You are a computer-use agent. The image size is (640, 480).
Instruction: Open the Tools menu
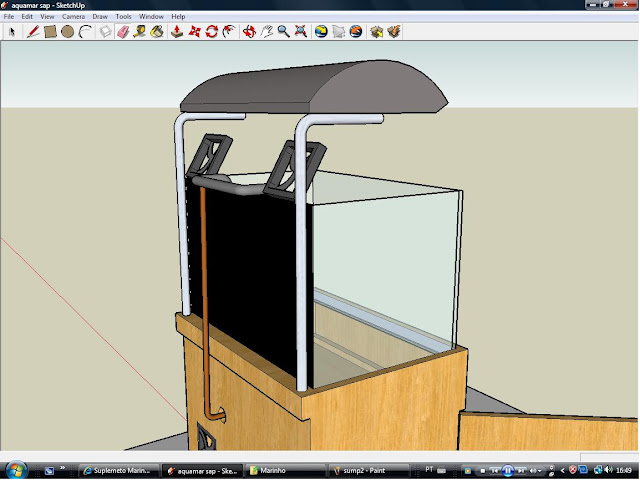(123, 17)
